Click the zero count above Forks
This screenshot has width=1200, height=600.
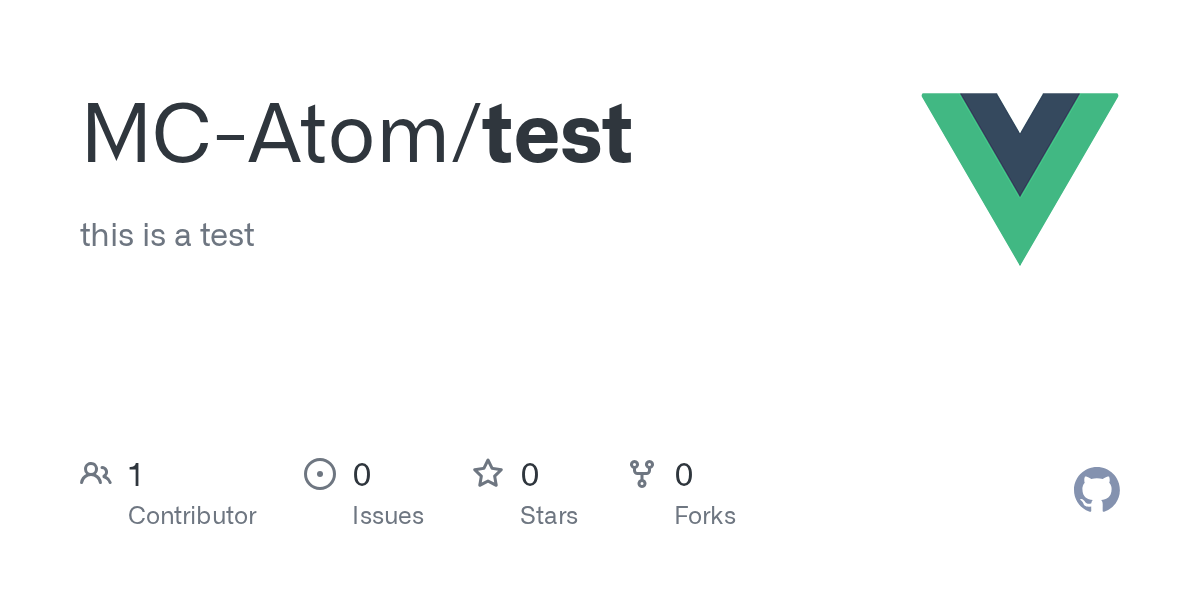[684, 475]
